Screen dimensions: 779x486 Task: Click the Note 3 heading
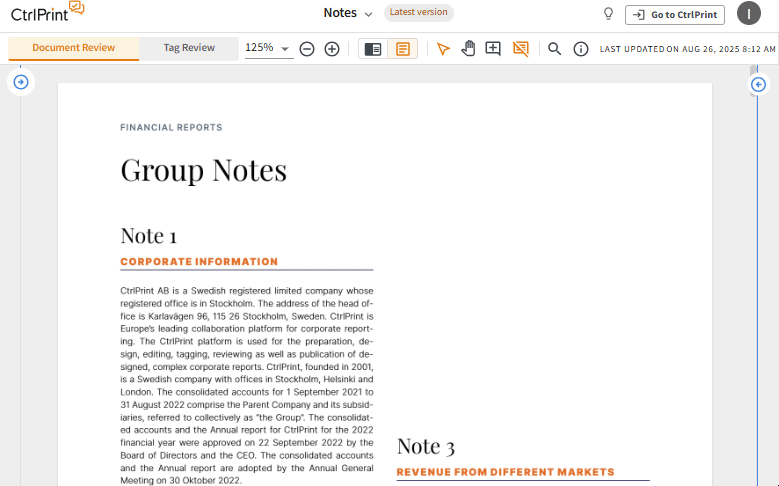[x=426, y=446]
